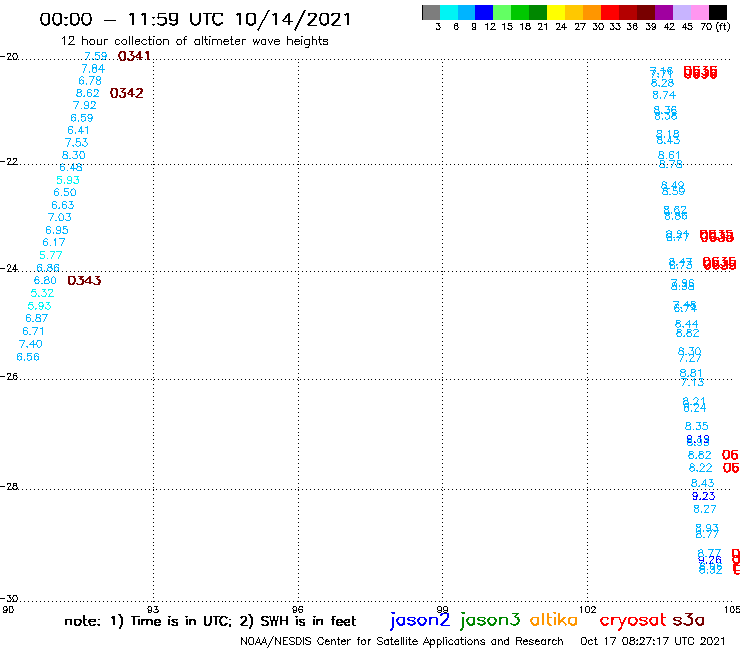The image size is (740, 650).
Task: Click the date title '00:00 – 11:59 UTC 10/14/2021'
Action: click(195, 19)
